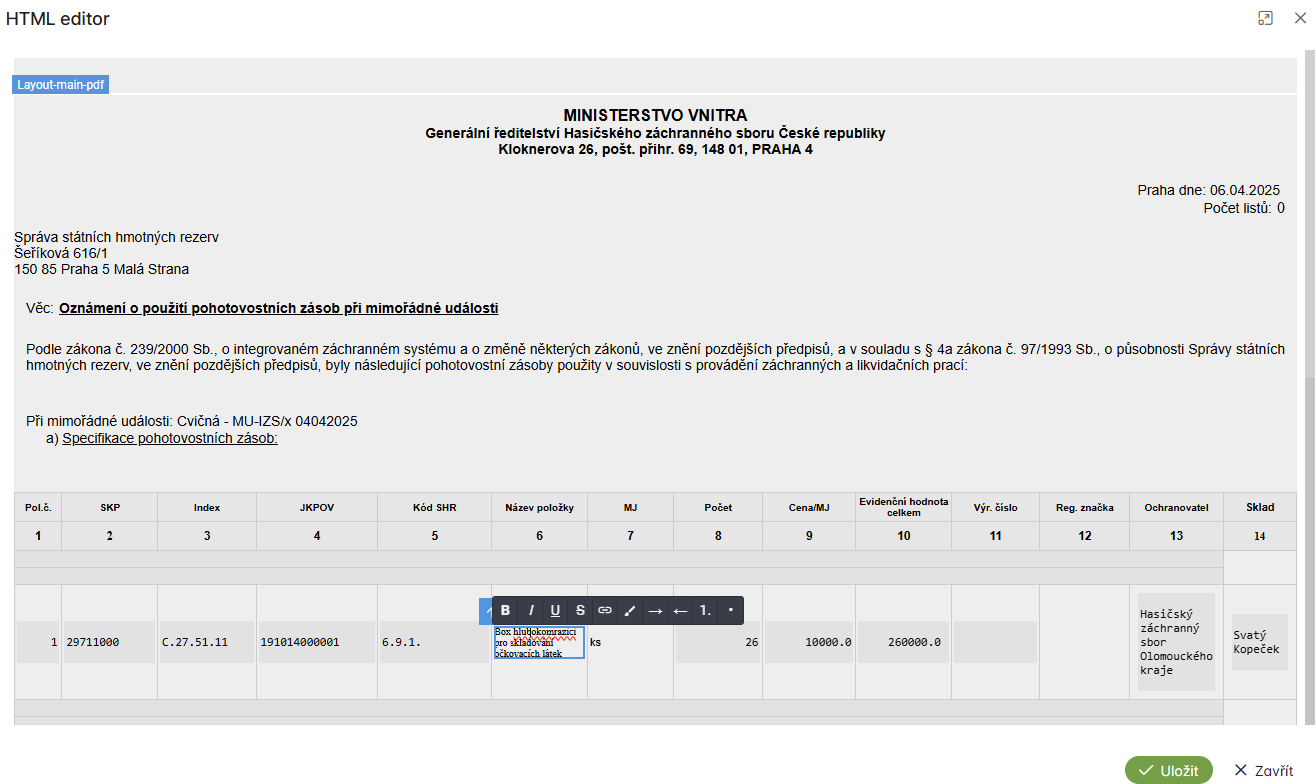Toggle bold formatting in floating toolbar
Screen dimensions: 1316x784
click(x=506, y=610)
